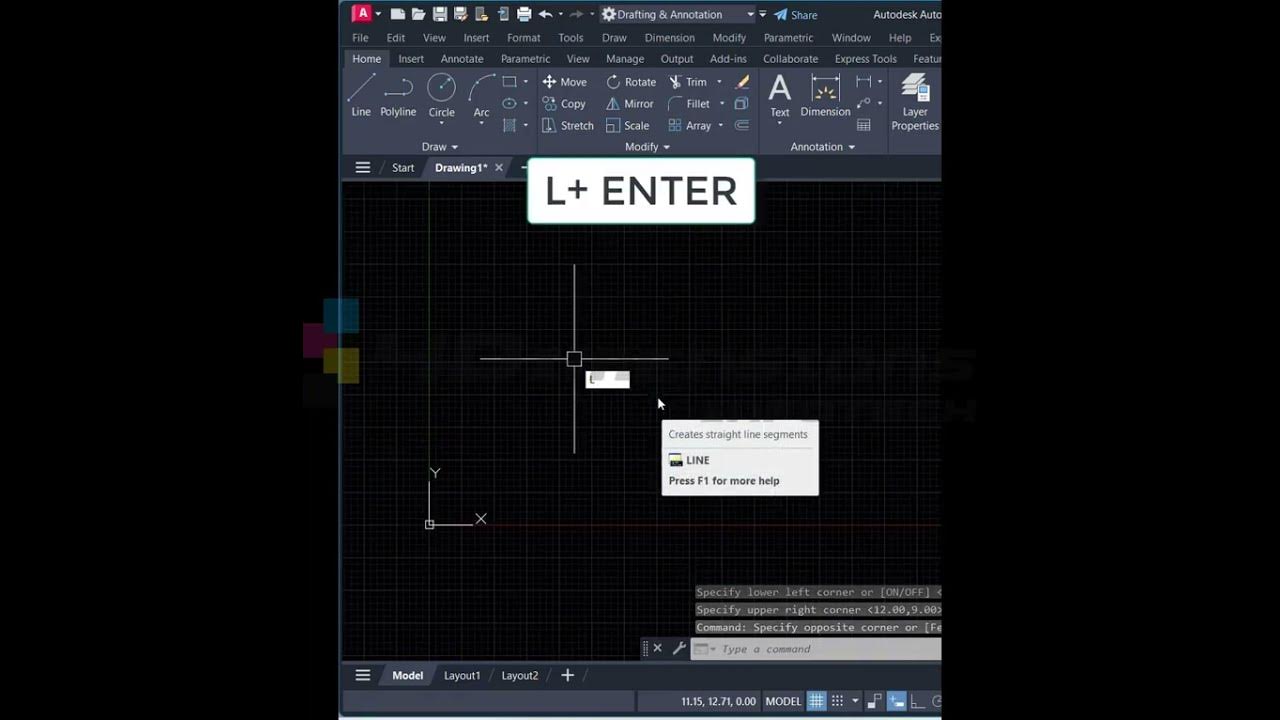Toggle dynamic input in status bar
The width and height of the screenshot is (1280, 720).
coord(897,701)
